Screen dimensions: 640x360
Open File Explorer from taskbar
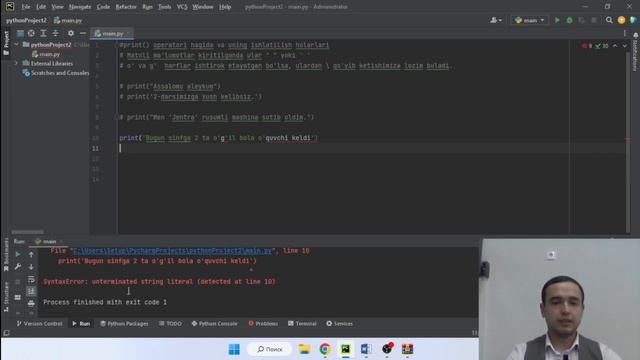click(304, 349)
